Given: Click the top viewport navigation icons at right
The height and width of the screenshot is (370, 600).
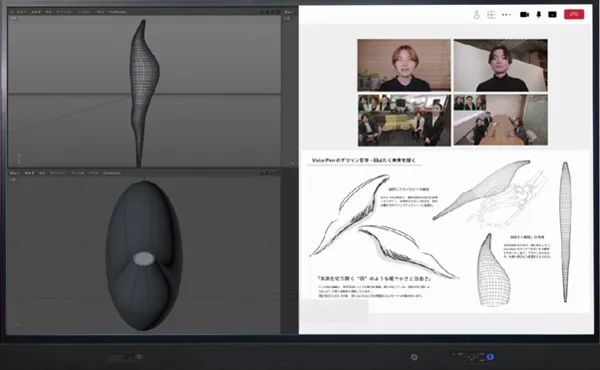Looking at the screenshot, I should 270,12.
